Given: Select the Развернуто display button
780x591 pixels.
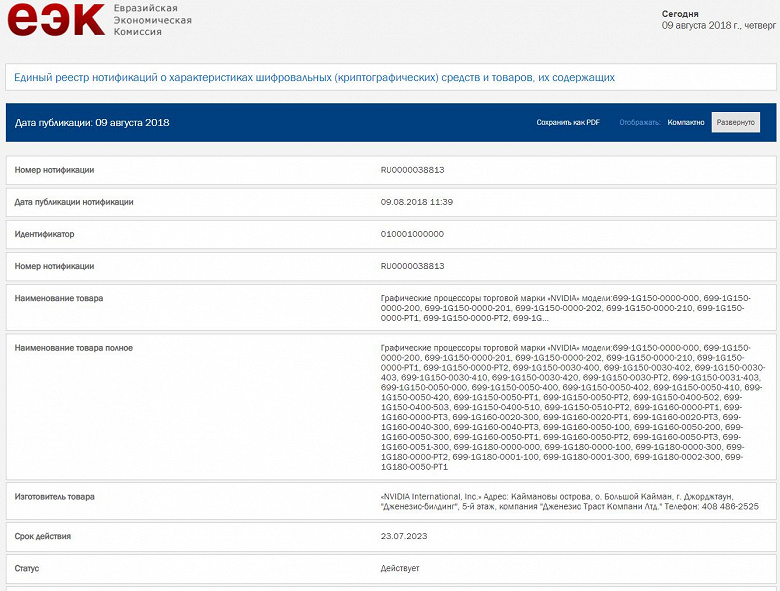Looking at the screenshot, I should (x=735, y=122).
